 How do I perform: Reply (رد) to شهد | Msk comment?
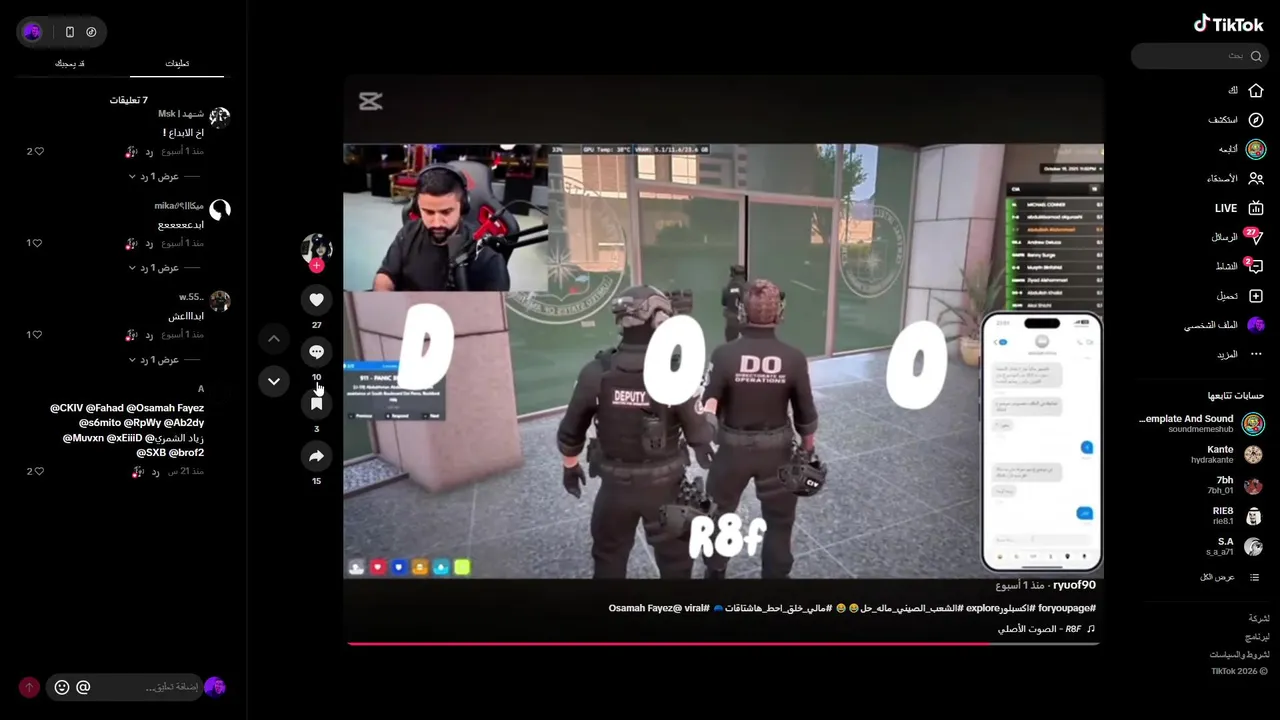[149, 151]
